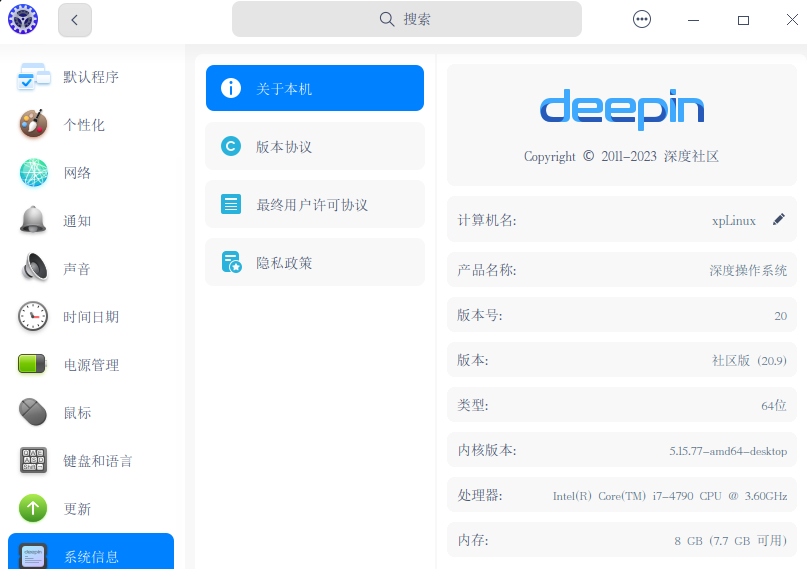The height and width of the screenshot is (569, 807).
Task: Click the 搜索 search field
Action: pyautogui.click(x=407, y=19)
